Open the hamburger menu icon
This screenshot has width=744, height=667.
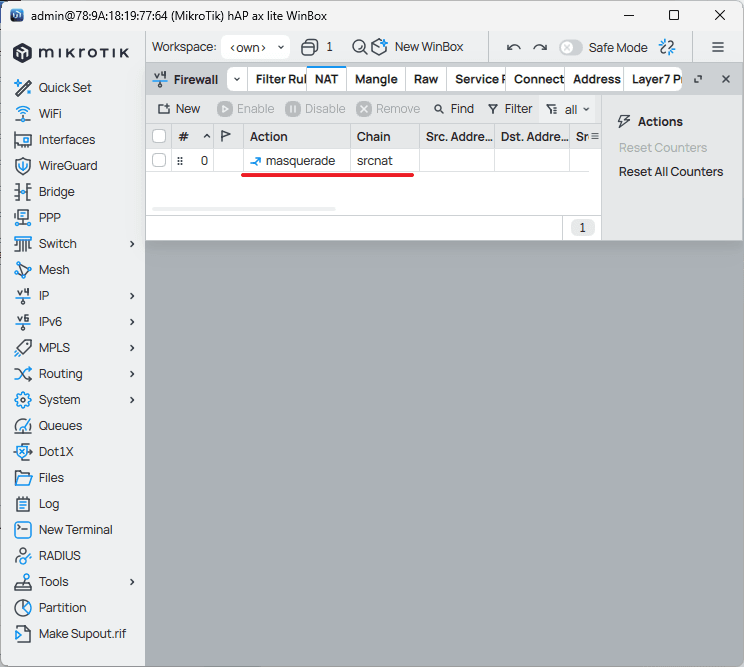[717, 47]
